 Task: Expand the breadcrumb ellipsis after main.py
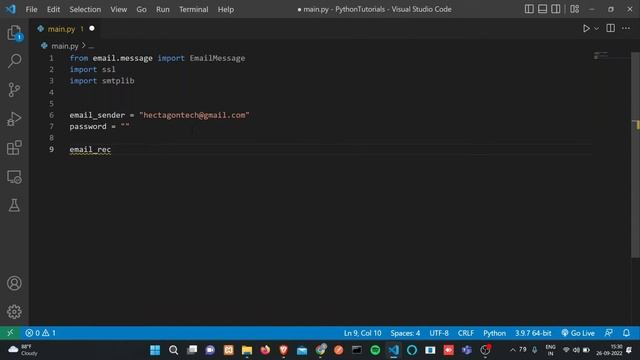click(91, 46)
